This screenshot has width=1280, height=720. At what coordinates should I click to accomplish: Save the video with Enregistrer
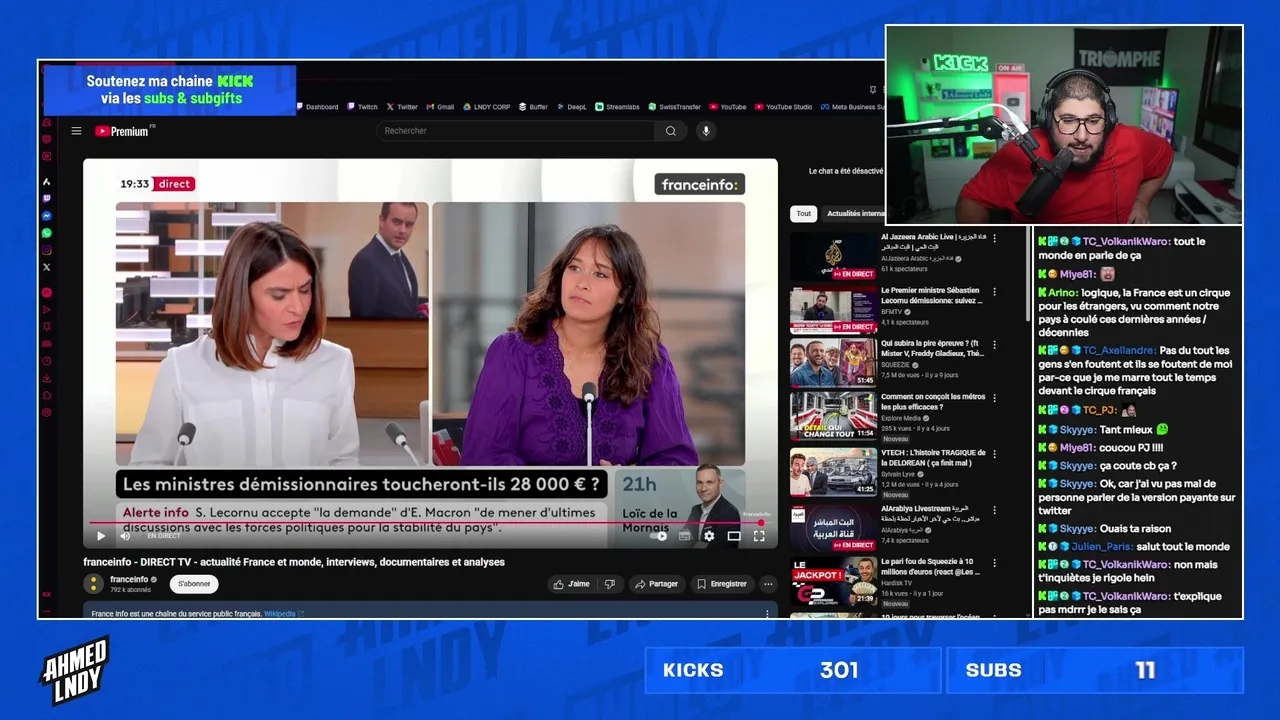click(x=723, y=584)
